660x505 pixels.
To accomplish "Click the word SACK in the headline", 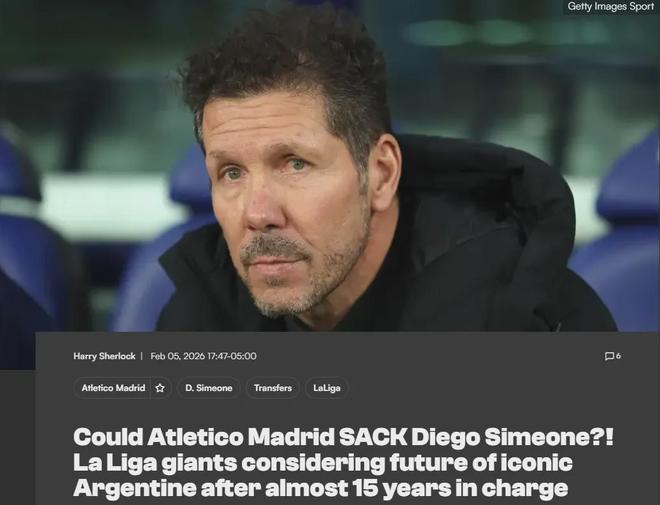I will point(373,438).
